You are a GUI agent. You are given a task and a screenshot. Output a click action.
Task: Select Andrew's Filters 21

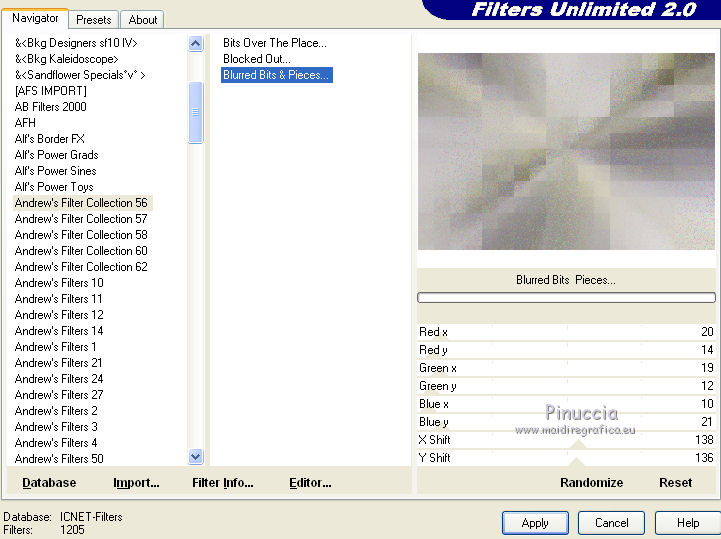[58, 363]
